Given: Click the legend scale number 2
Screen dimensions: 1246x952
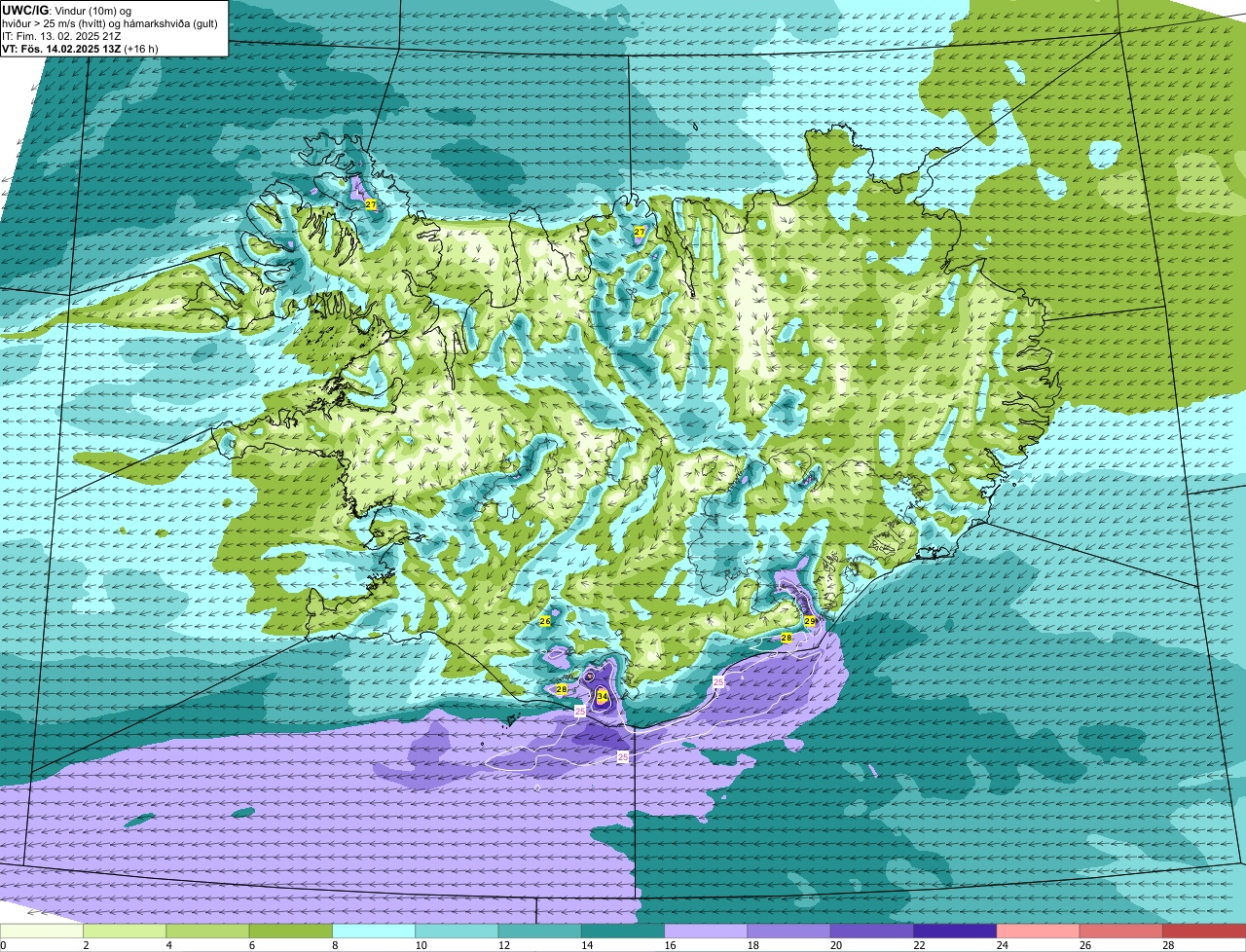Looking at the screenshot, I should coord(85,945).
